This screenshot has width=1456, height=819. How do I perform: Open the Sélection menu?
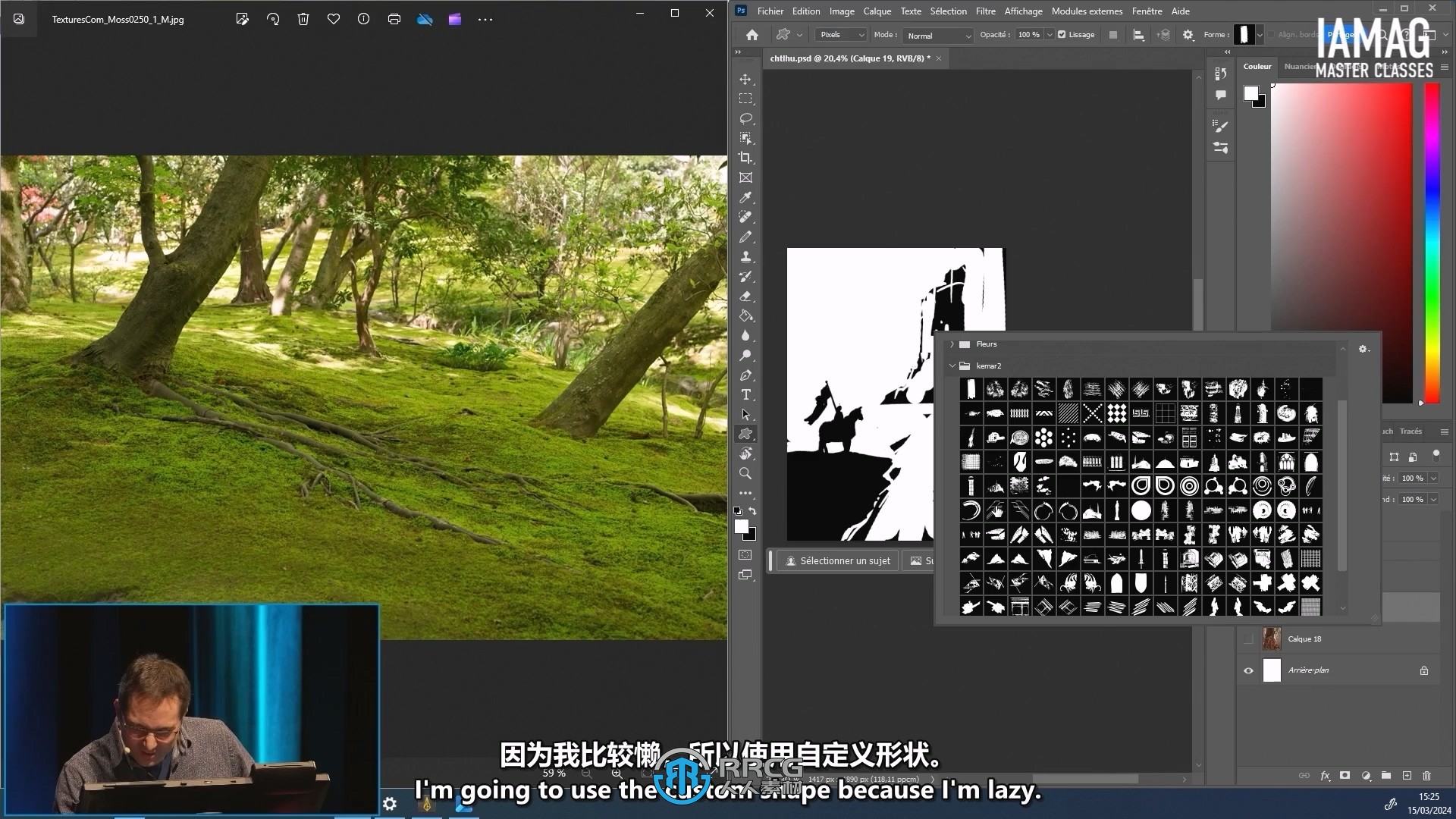(948, 11)
